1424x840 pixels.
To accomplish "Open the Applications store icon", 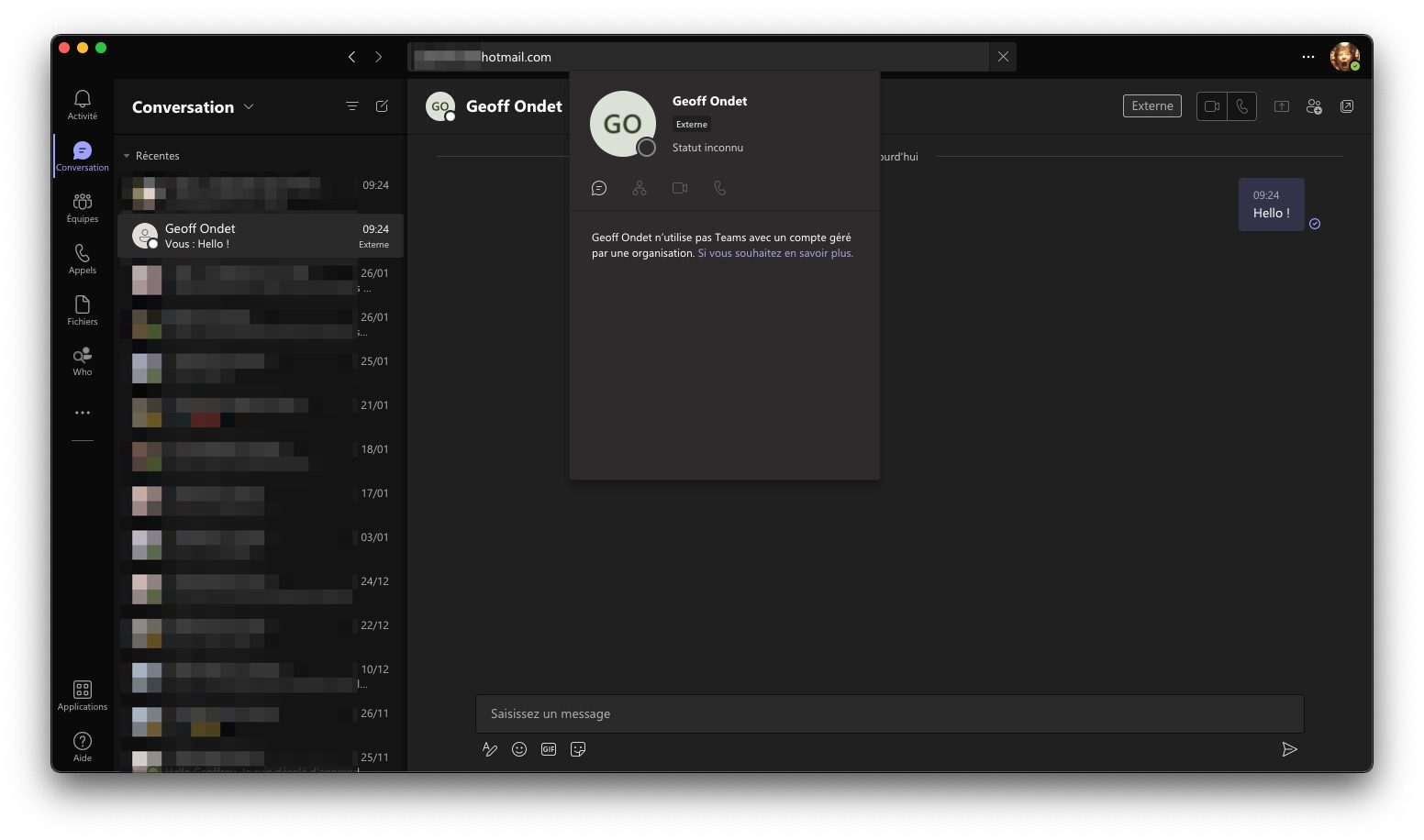I will tap(82, 694).
